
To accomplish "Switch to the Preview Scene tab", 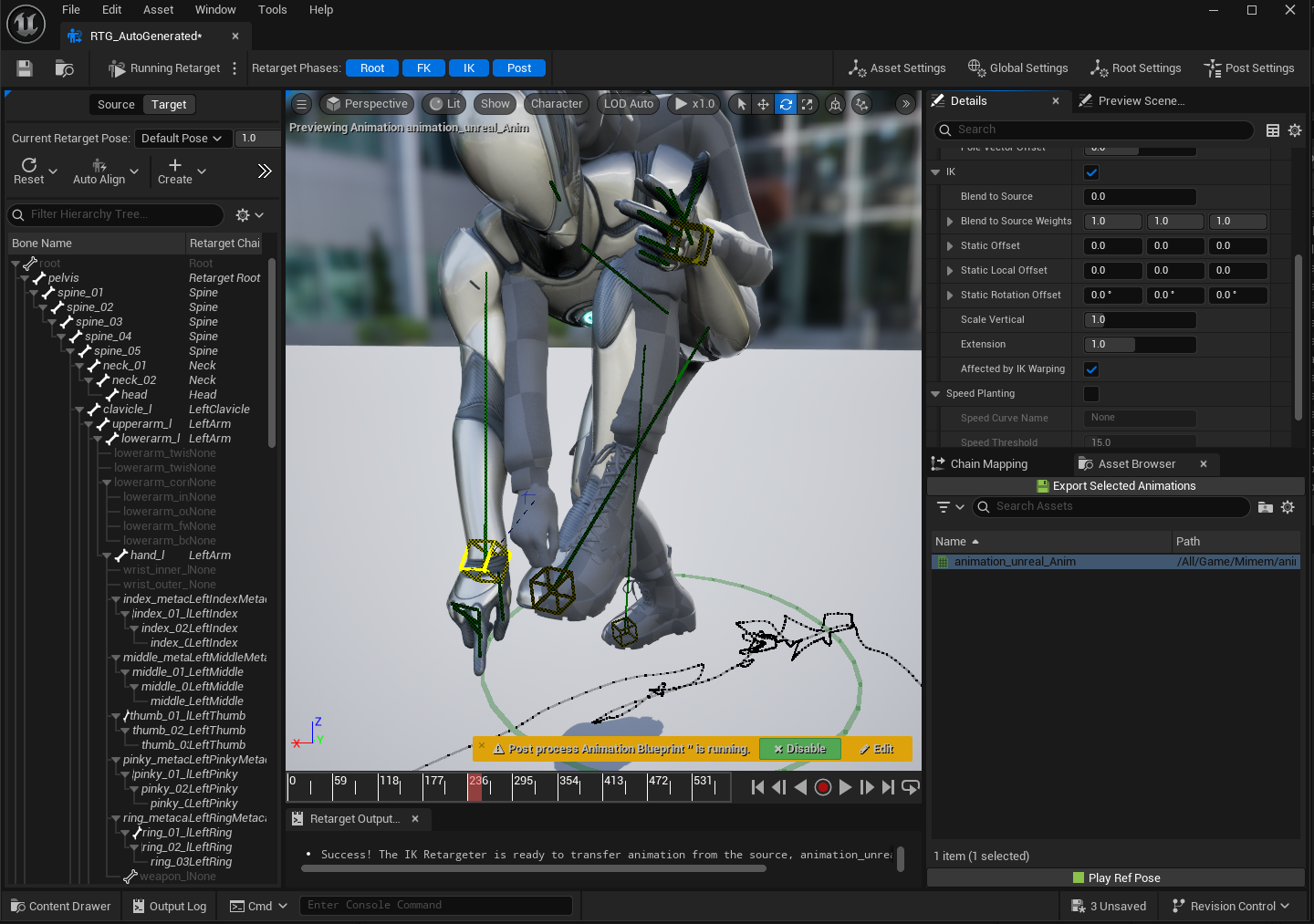I will [x=1131, y=101].
